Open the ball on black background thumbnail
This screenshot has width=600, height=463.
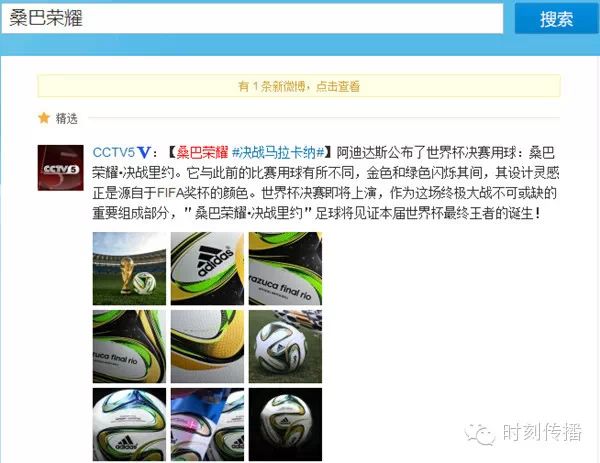285,425
